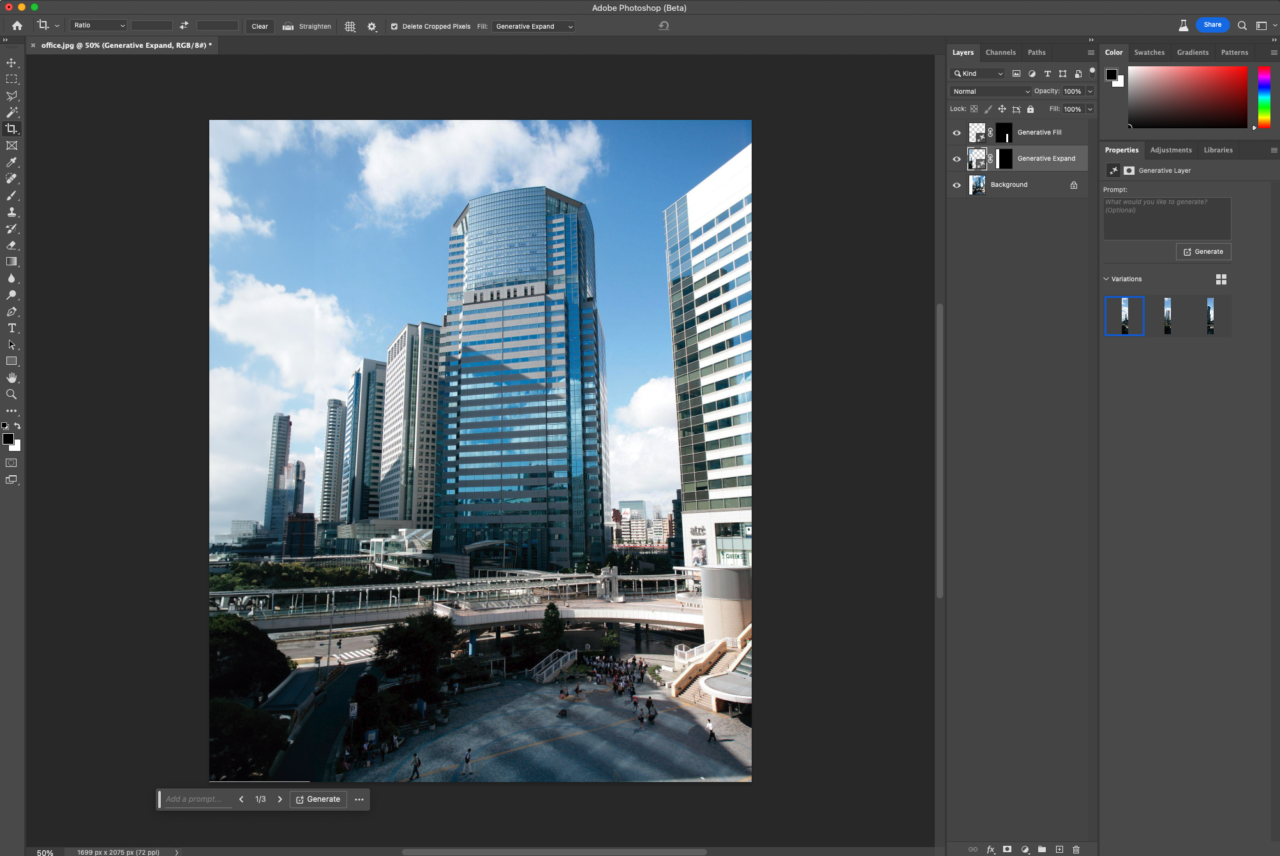This screenshot has width=1280, height=856.
Task: Enable Delete Cropped Pixels checkbox
Action: pos(394,26)
